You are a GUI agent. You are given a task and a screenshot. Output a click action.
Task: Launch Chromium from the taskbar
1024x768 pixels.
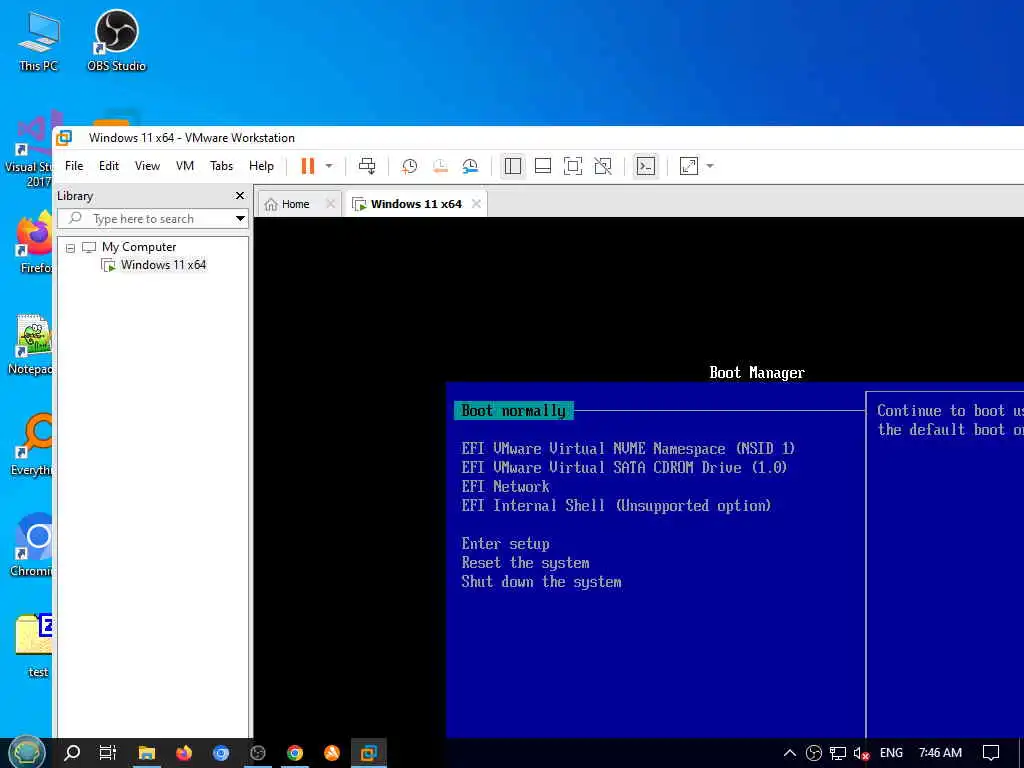click(221, 753)
